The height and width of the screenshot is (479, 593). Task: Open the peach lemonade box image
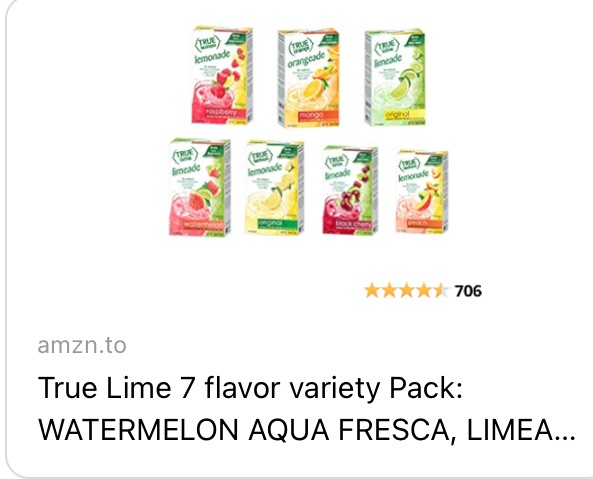click(422, 192)
